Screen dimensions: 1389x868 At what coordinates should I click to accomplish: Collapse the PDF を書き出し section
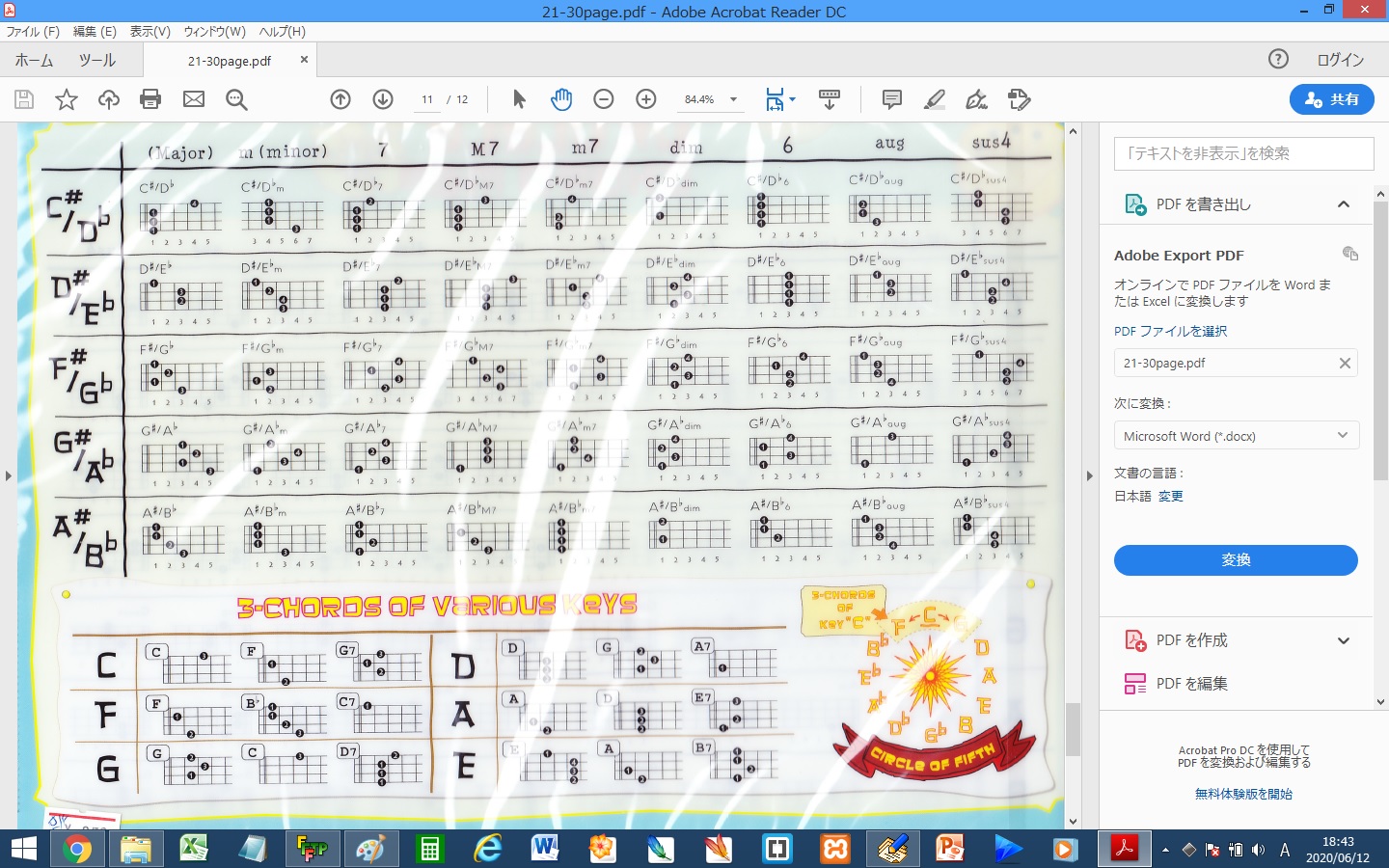pos(1343,204)
